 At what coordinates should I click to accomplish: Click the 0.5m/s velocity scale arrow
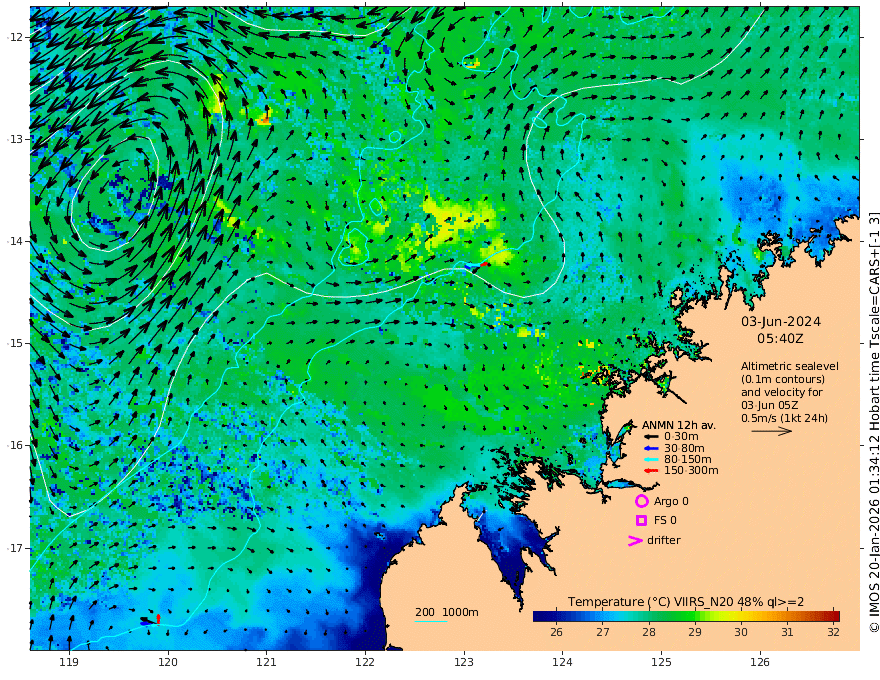[x=772, y=431]
